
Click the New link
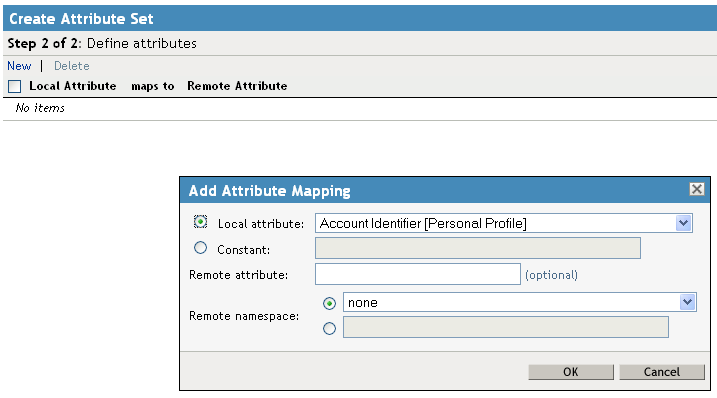19,66
